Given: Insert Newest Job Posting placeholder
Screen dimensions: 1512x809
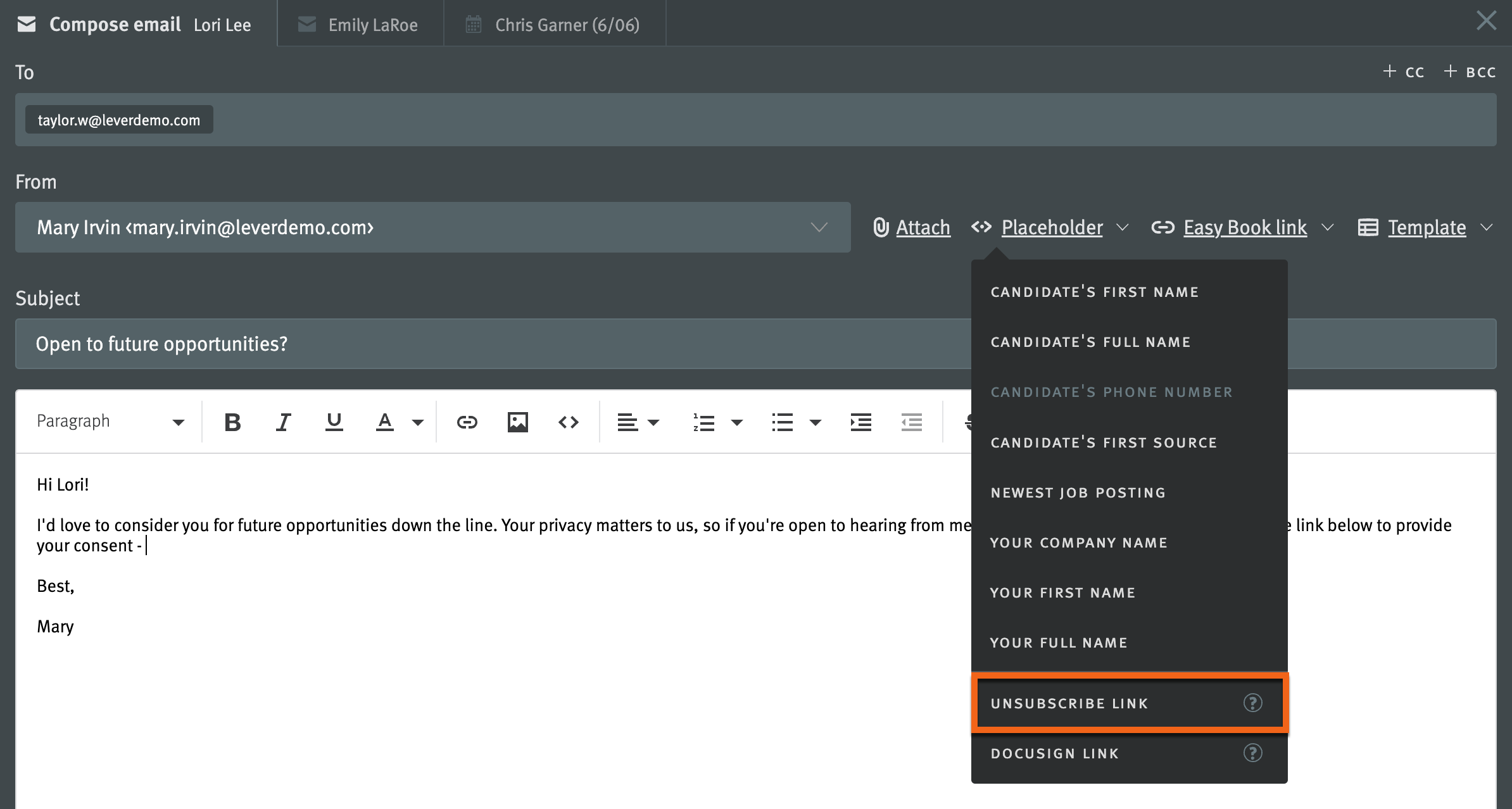Looking at the screenshot, I should (1129, 492).
